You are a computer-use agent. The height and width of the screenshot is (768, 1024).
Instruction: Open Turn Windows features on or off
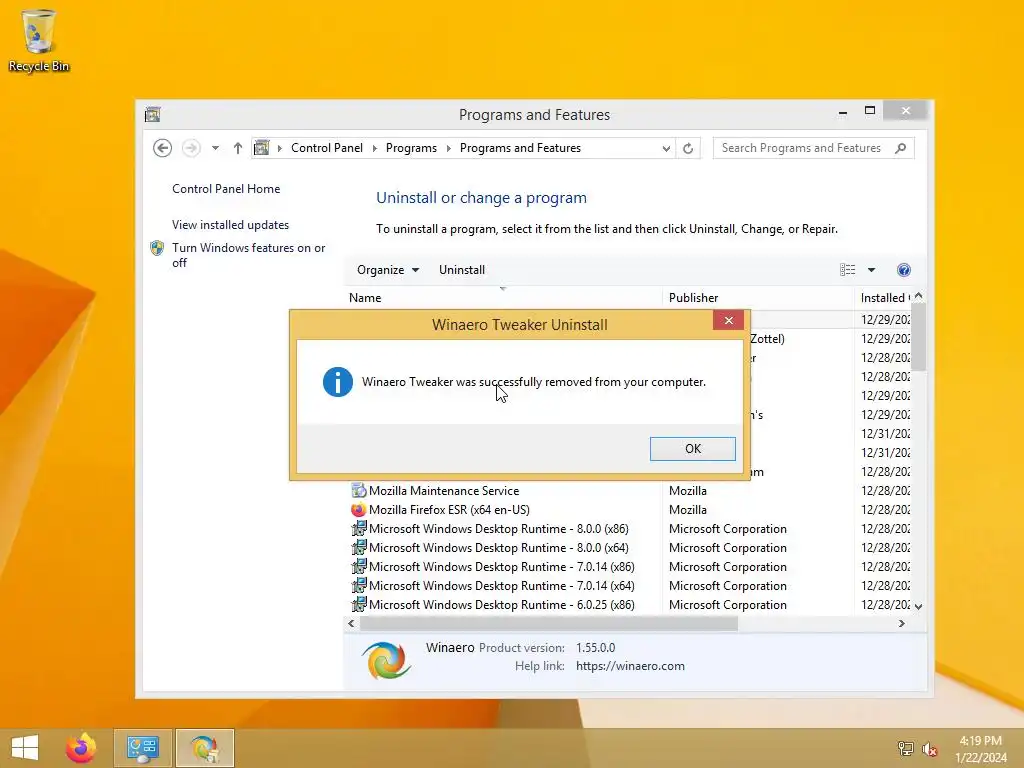click(x=248, y=255)
